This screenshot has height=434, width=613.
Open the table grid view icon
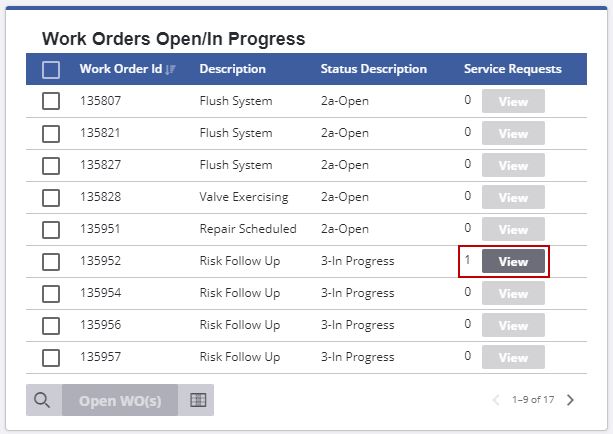click(198, 400)
